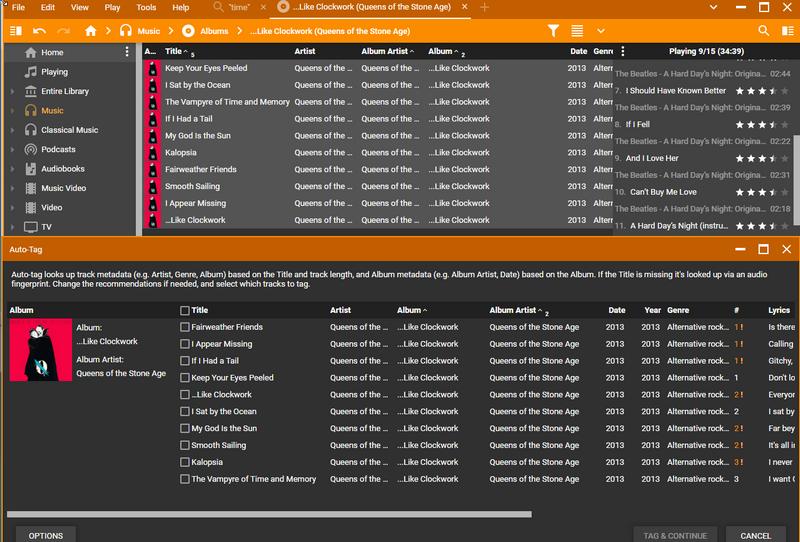800x542 pixels.
Task: Select the Podcasts icon in the sidebar
Action: (x=31, y=150)
